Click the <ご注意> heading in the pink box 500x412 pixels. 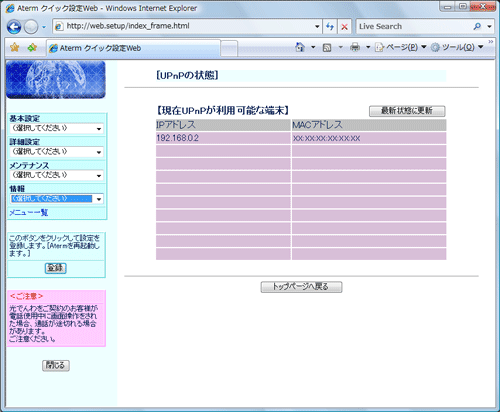click(x=27, y=296)
